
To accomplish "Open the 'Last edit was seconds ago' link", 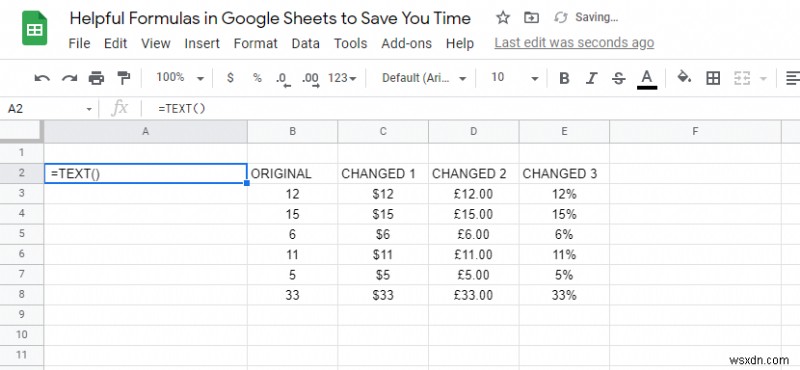I will pos(574,43).
